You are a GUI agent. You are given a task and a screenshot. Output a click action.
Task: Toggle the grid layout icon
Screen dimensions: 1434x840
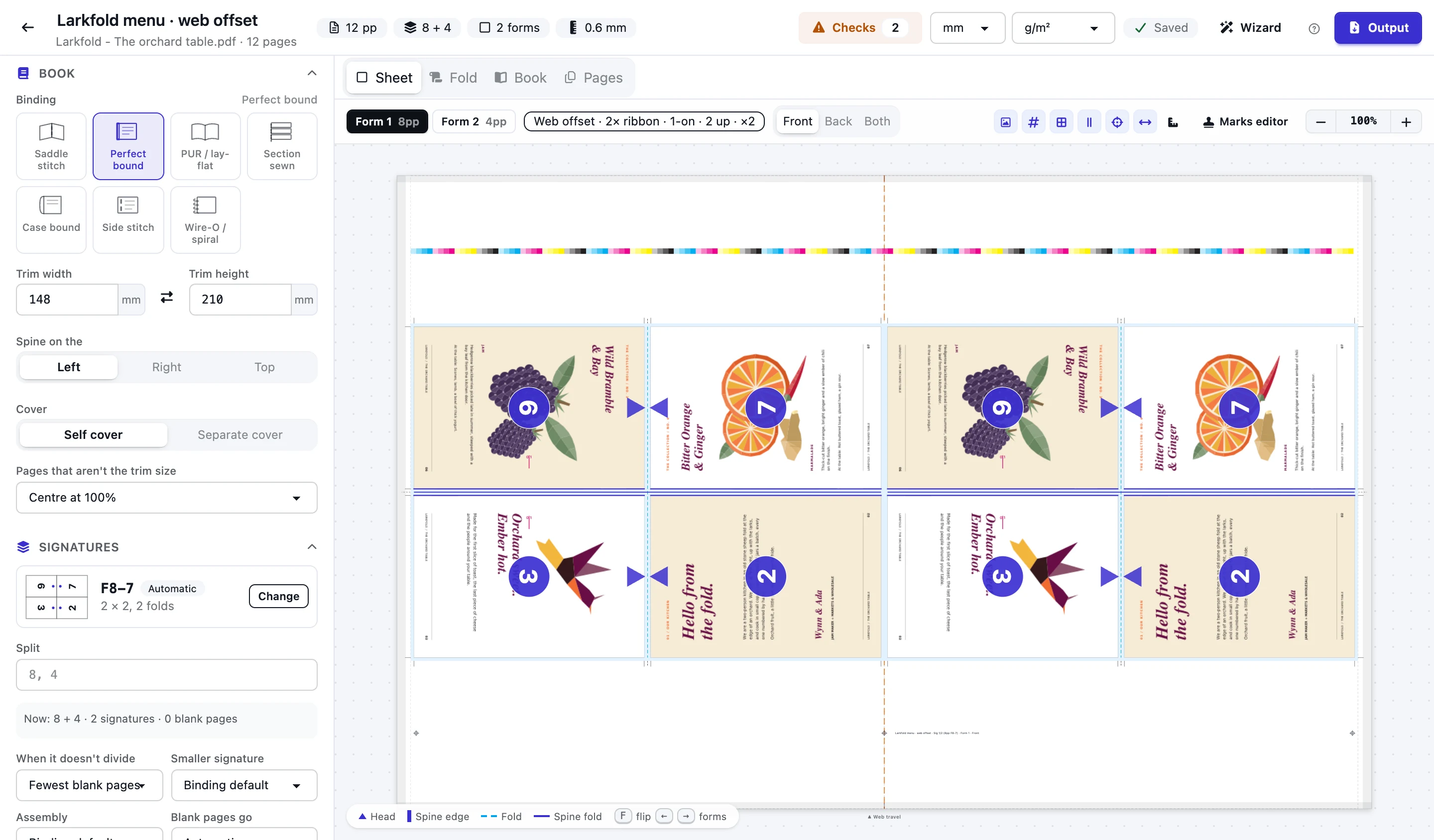1061,122
